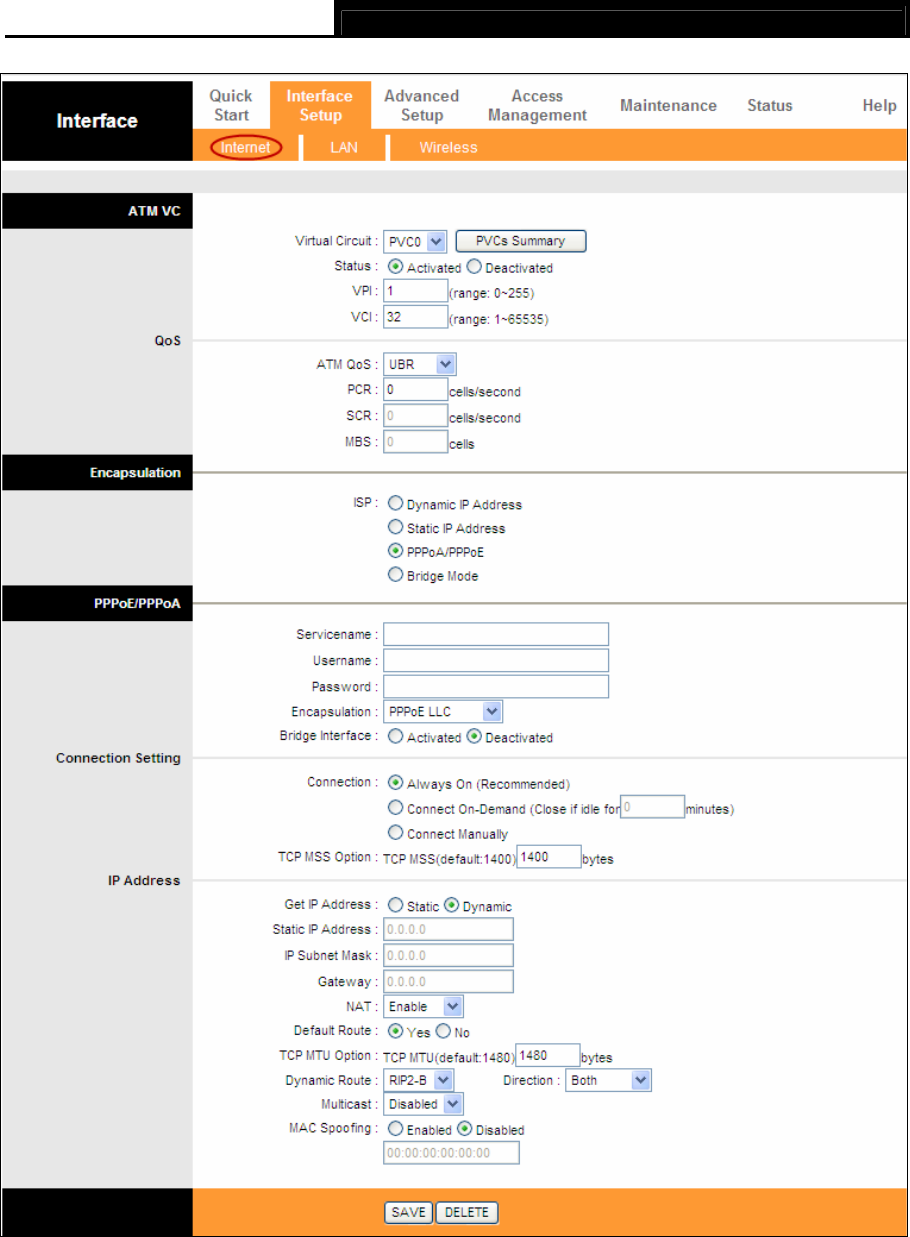Image resolution: width=910 pixels, height=1237 pixels.
Task: Expand the Direction Both dropdown
Action: (x=608, y=1081)
